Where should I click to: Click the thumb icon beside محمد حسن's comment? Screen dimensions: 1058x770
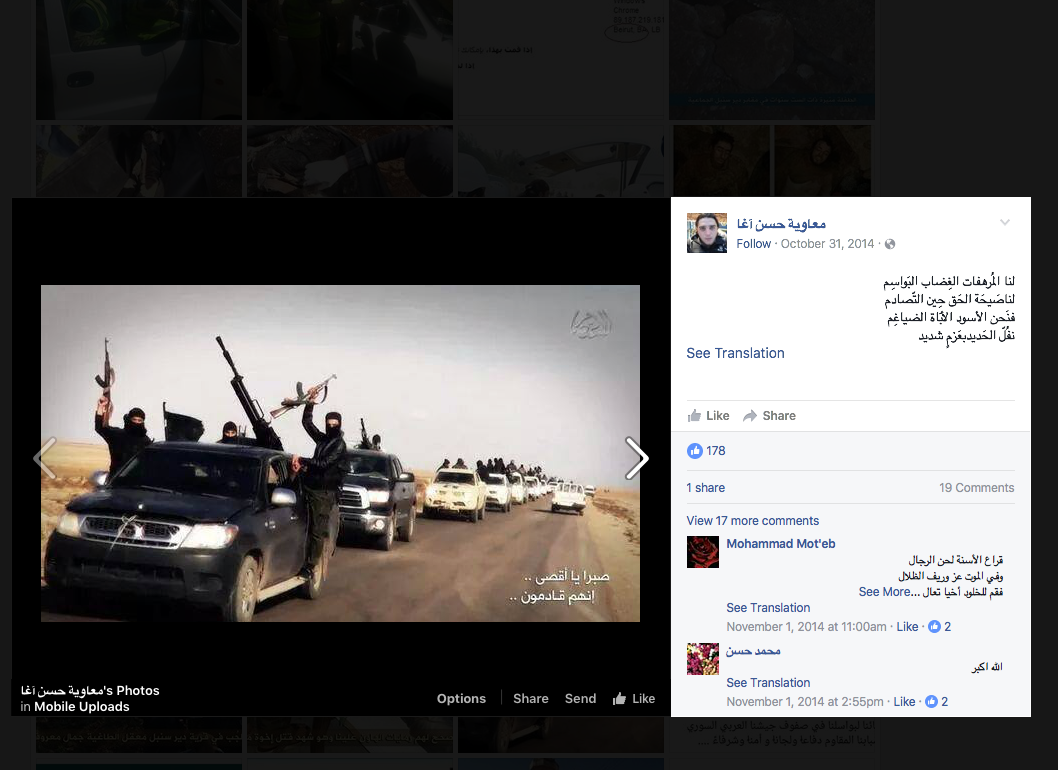tap(932, 701)
